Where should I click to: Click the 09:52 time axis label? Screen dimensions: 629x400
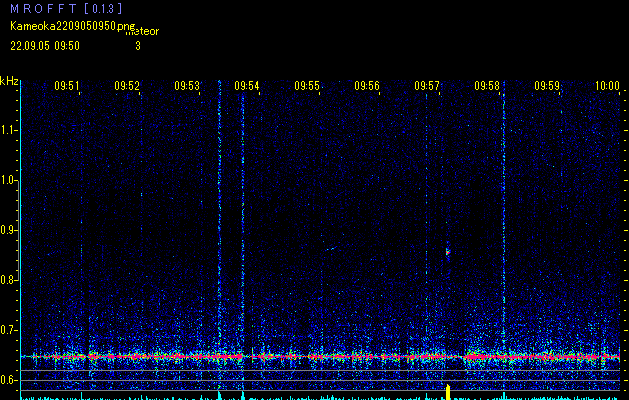pyautogui.click(x=127, y=86)
